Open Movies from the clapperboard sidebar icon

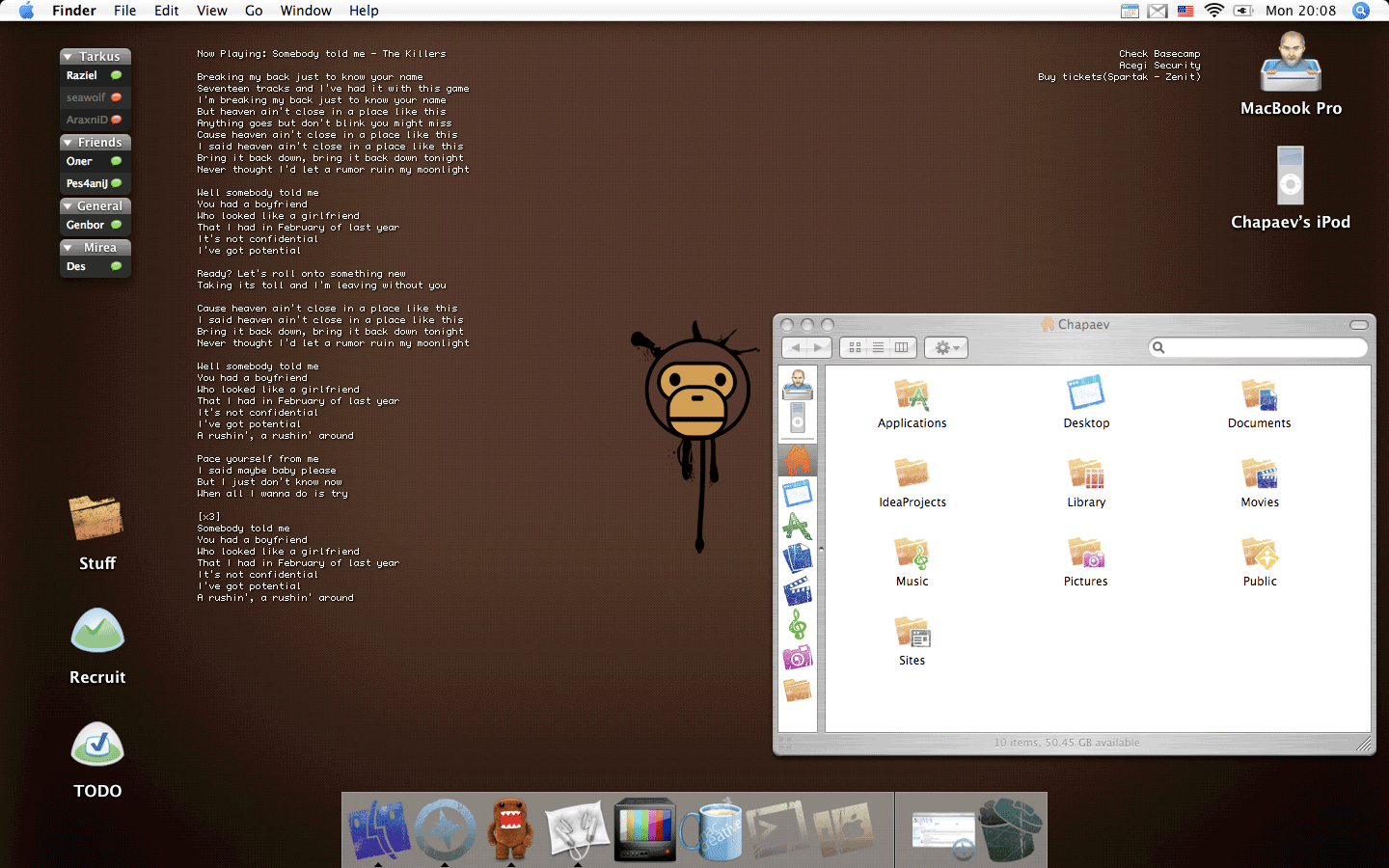798,592
